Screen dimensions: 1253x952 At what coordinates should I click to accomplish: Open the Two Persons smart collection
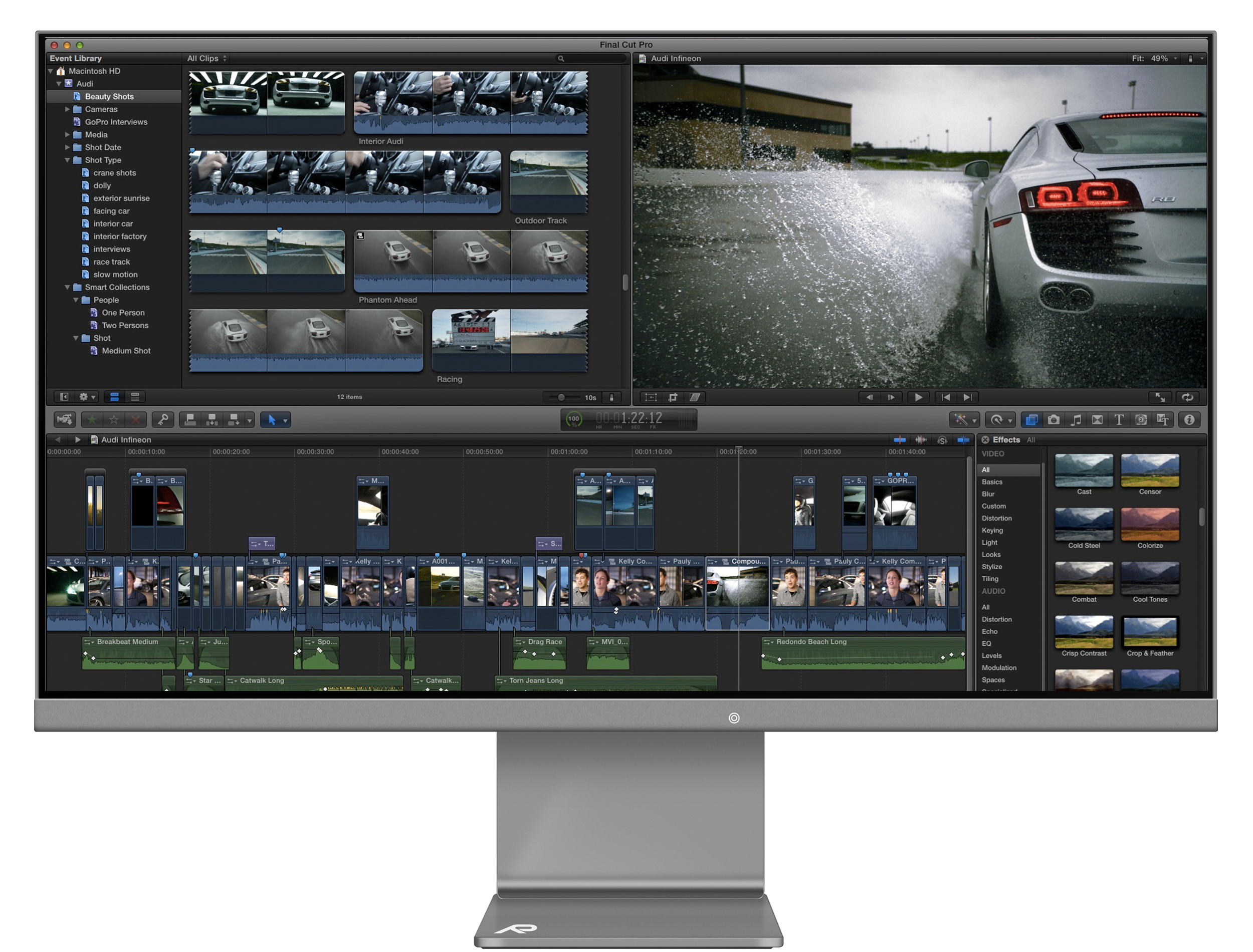pos(125,325)
